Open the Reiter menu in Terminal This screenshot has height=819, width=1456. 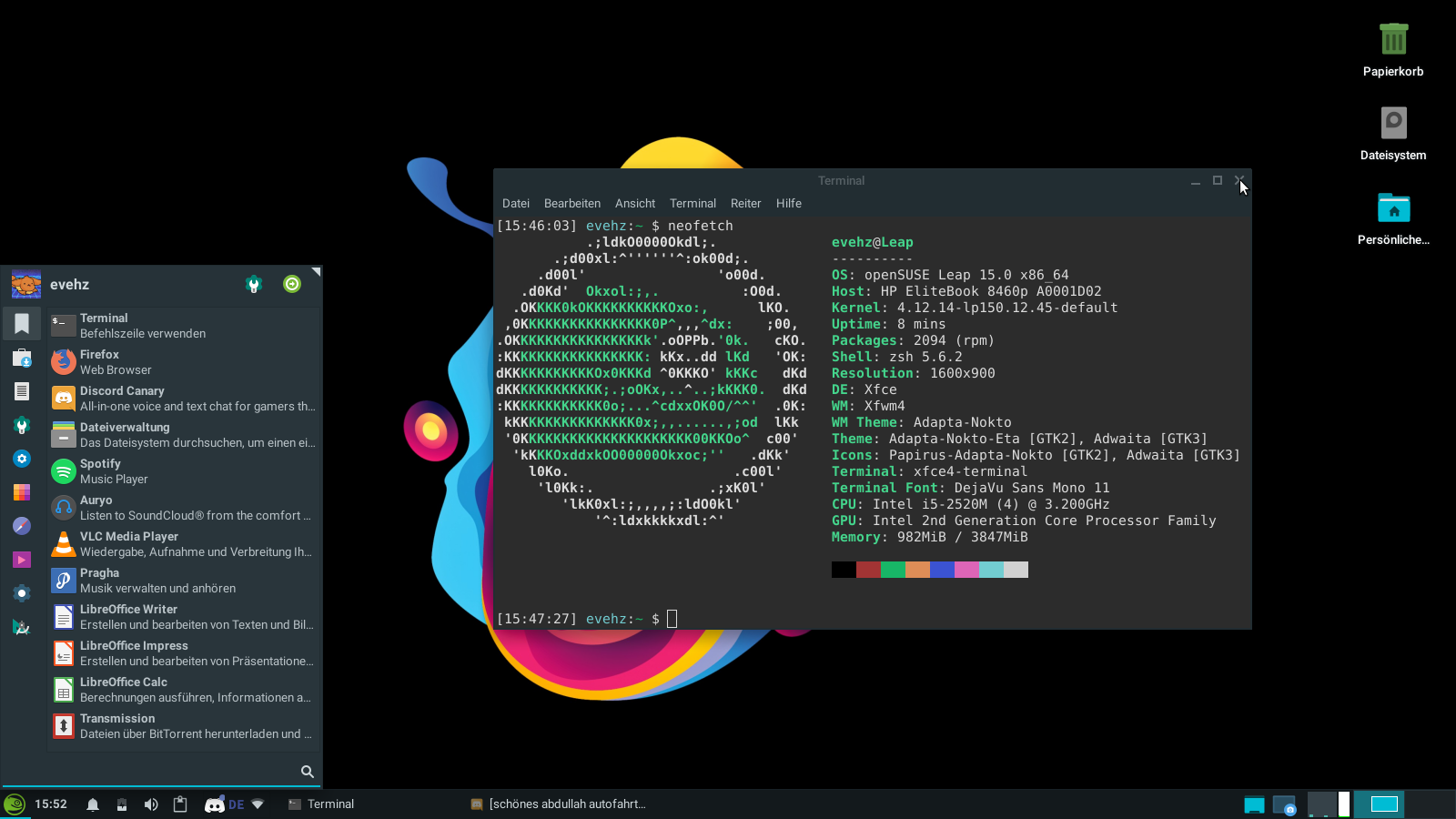point(745,204)
